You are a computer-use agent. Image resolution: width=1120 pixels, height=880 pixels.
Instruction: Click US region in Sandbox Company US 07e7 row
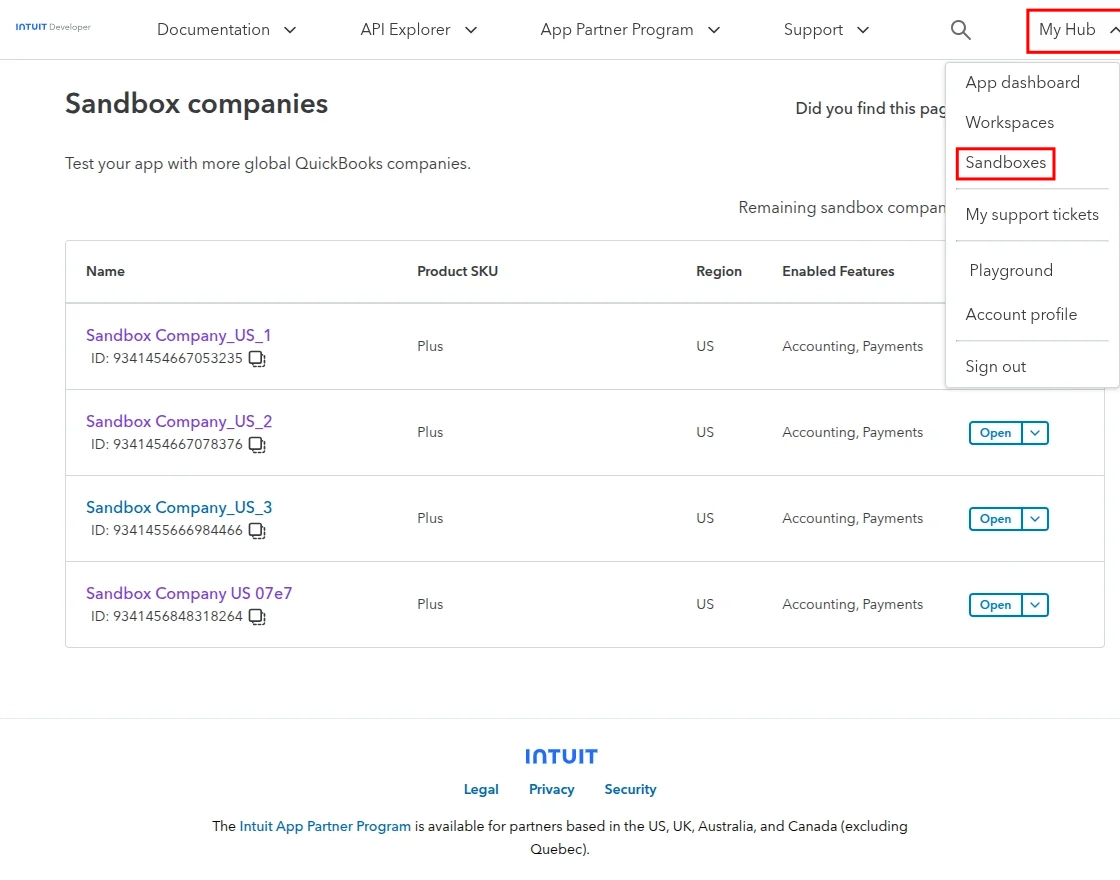click(x=705, y=604)
